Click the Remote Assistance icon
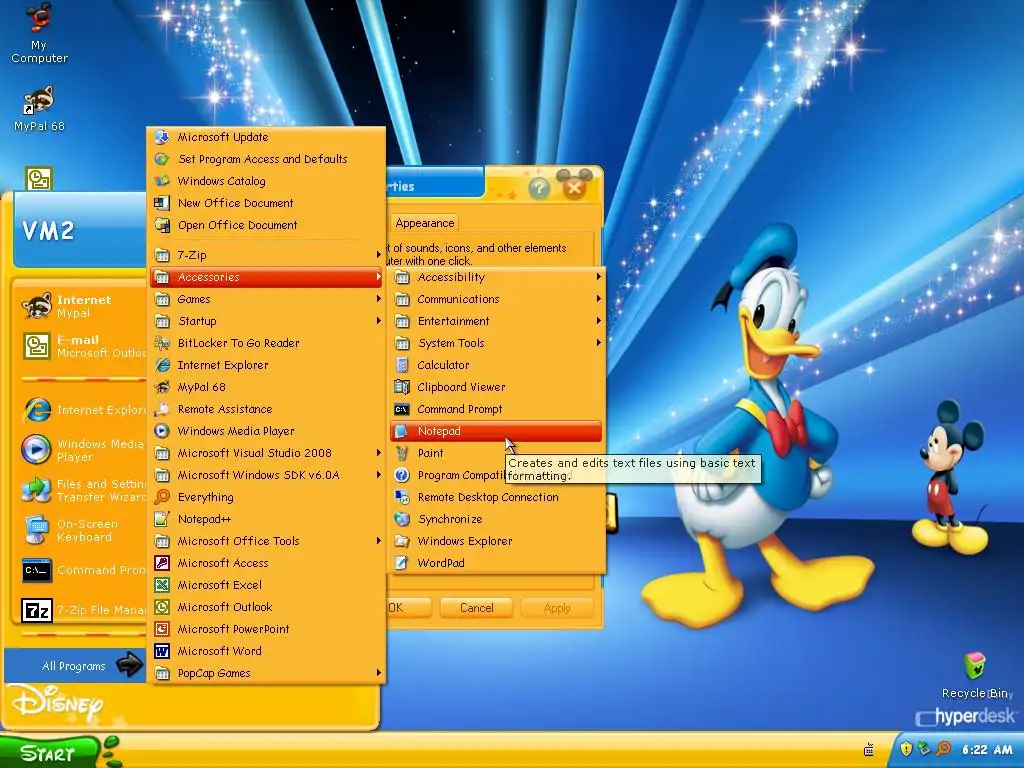The width and height of the screenshot is (1024, 768). tap(162, 409)
